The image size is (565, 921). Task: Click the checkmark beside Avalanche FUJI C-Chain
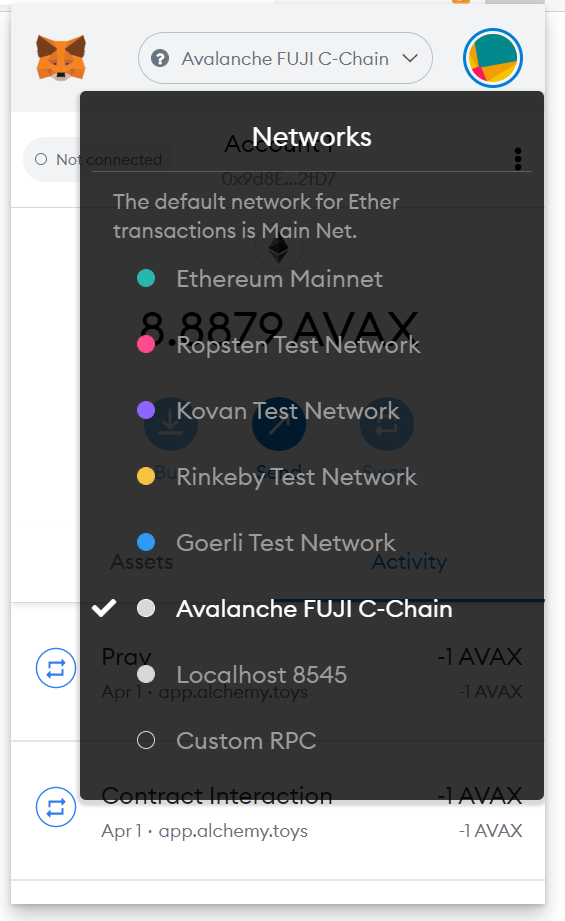[x=104, y=609]
